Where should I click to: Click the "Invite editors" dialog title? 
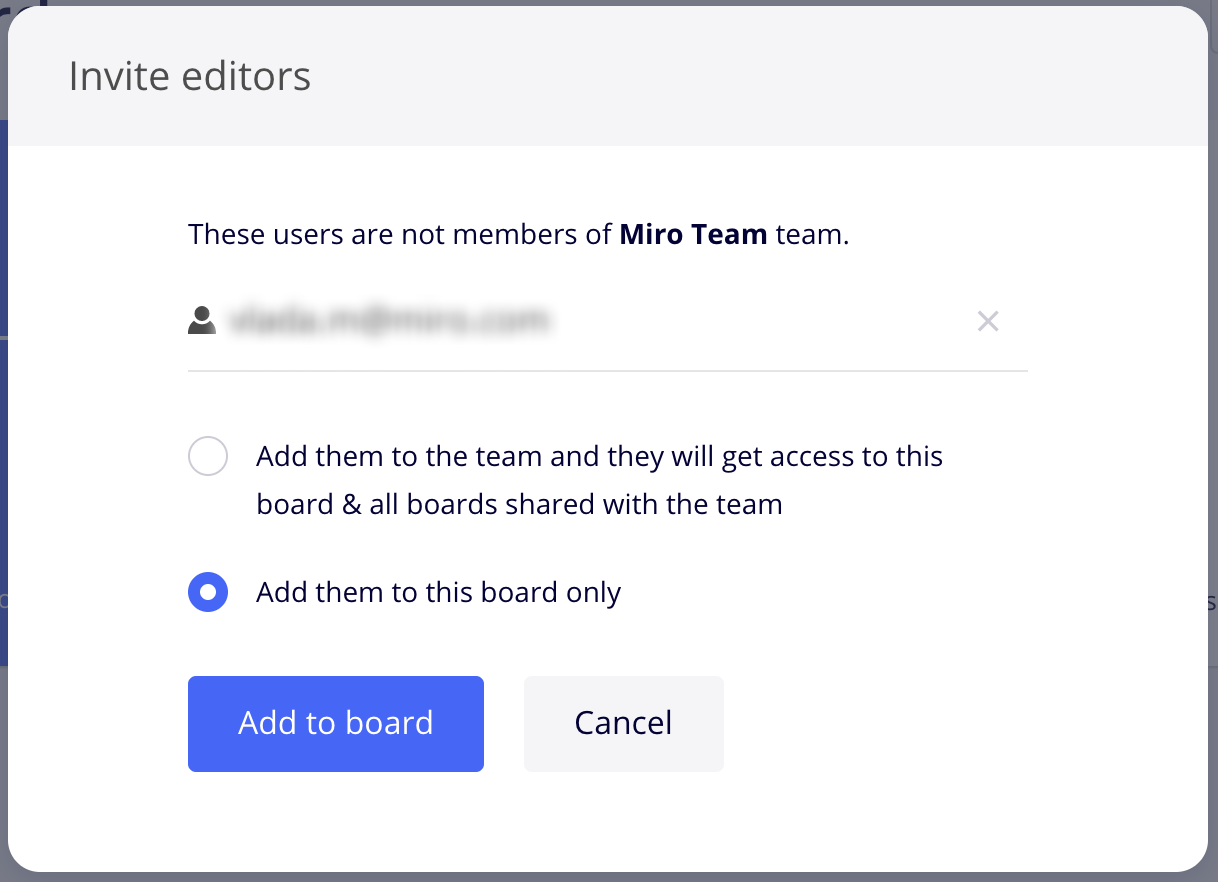coord(189,77)
